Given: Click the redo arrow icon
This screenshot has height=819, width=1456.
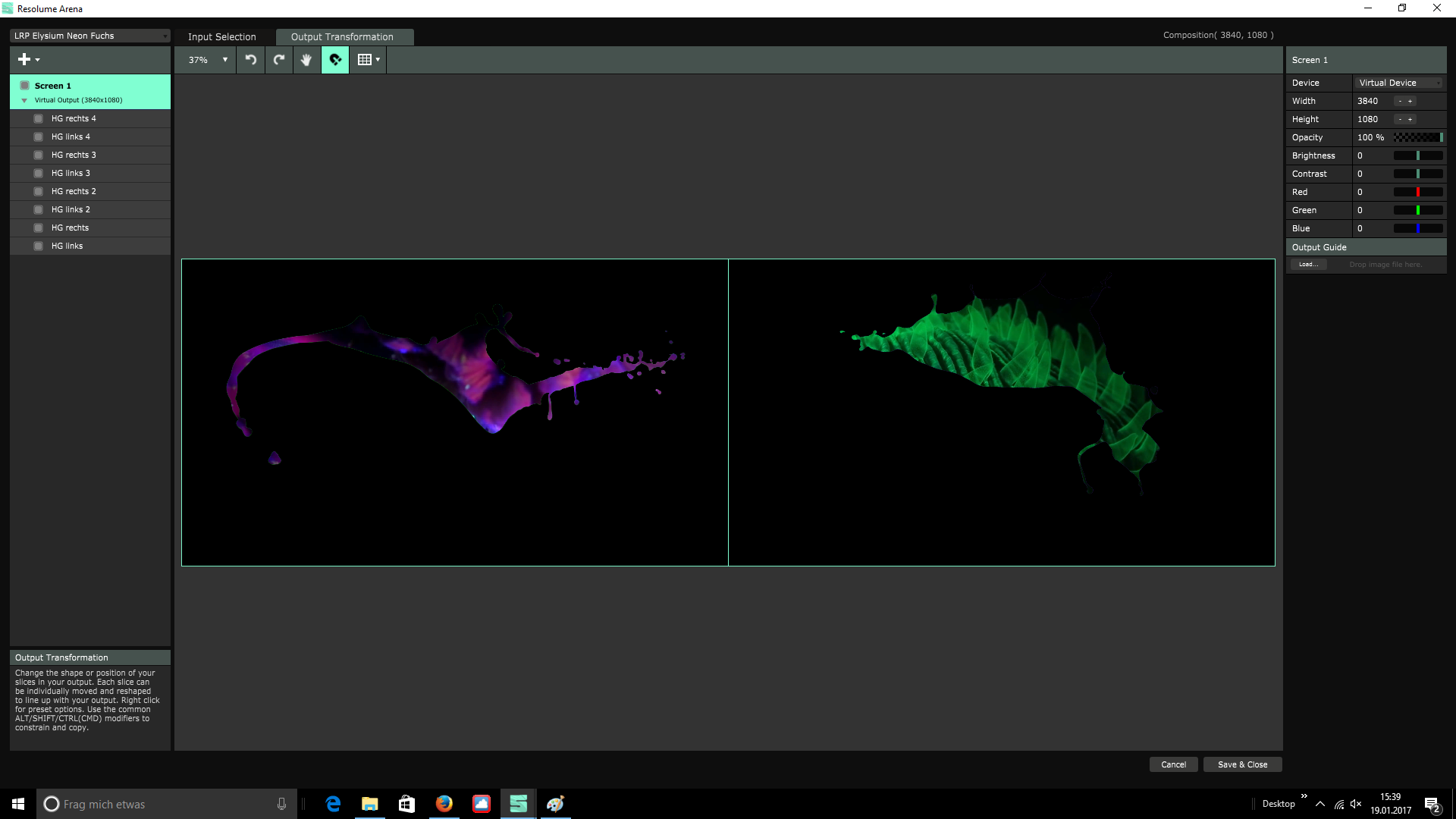Looking at the screenshot, I should coord(279,60).
